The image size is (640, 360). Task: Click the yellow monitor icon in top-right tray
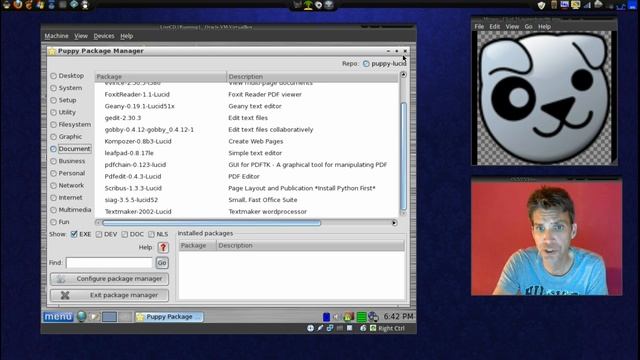(x=576, y=5)
